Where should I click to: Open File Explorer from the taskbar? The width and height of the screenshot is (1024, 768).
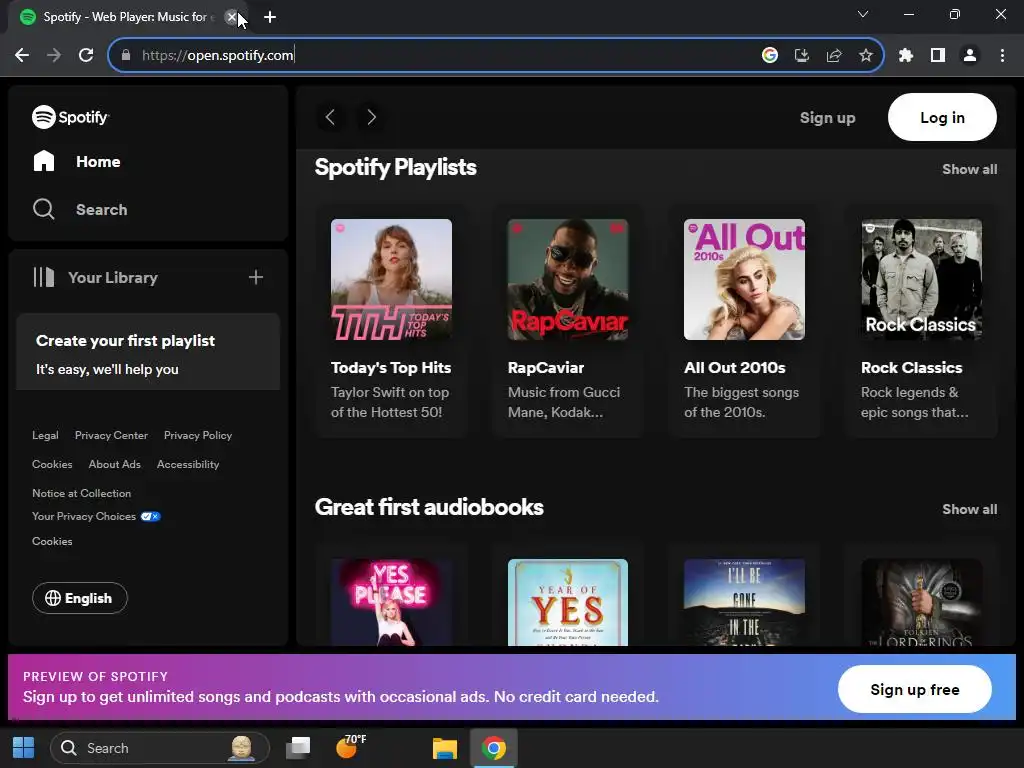click(x=445, y=748)
